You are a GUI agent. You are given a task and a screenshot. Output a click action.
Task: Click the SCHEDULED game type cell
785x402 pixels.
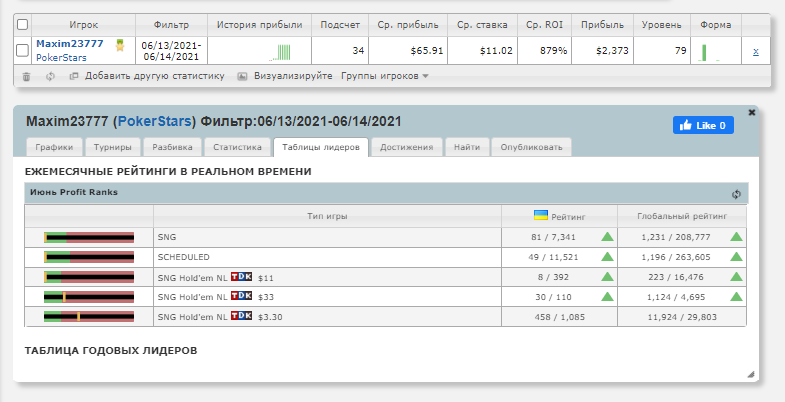coord(327,257)
